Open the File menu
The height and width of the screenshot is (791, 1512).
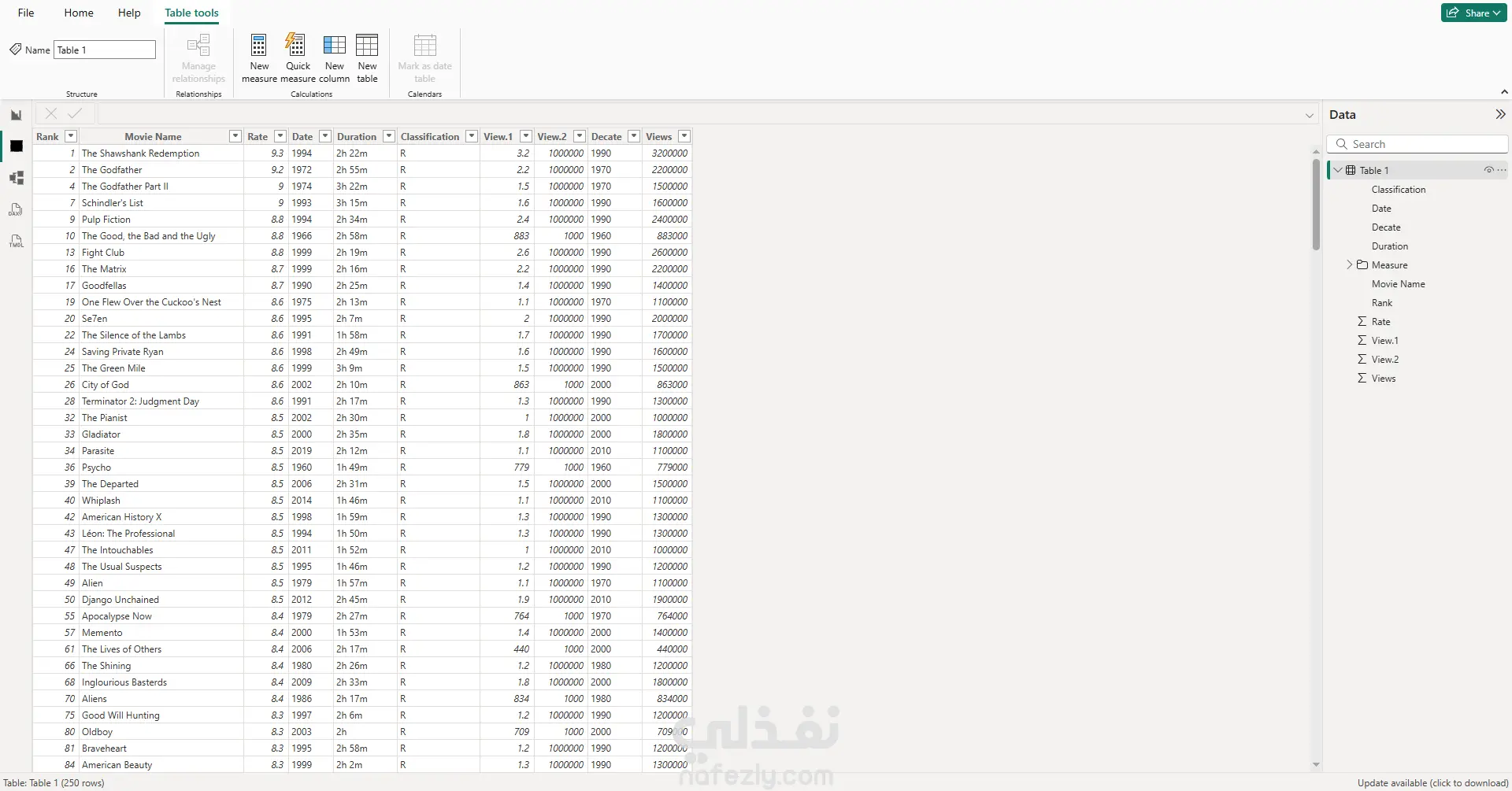(x=26, y=13)
